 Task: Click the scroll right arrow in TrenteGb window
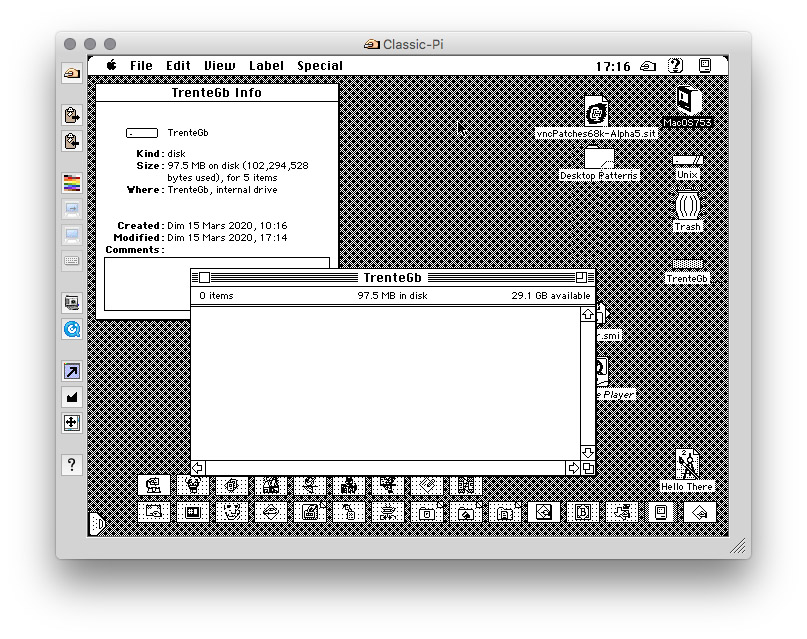click(573, 468)
